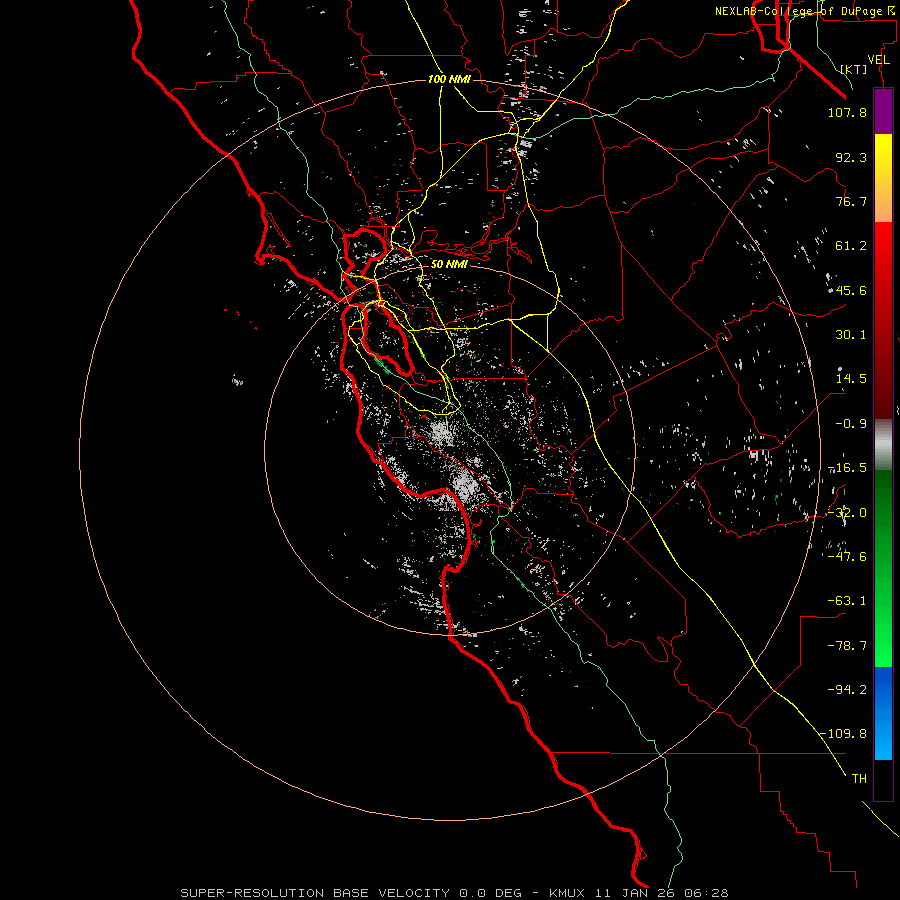Select the "-0.9" velocity scale value
900x900 pixels.
point(851,424)
